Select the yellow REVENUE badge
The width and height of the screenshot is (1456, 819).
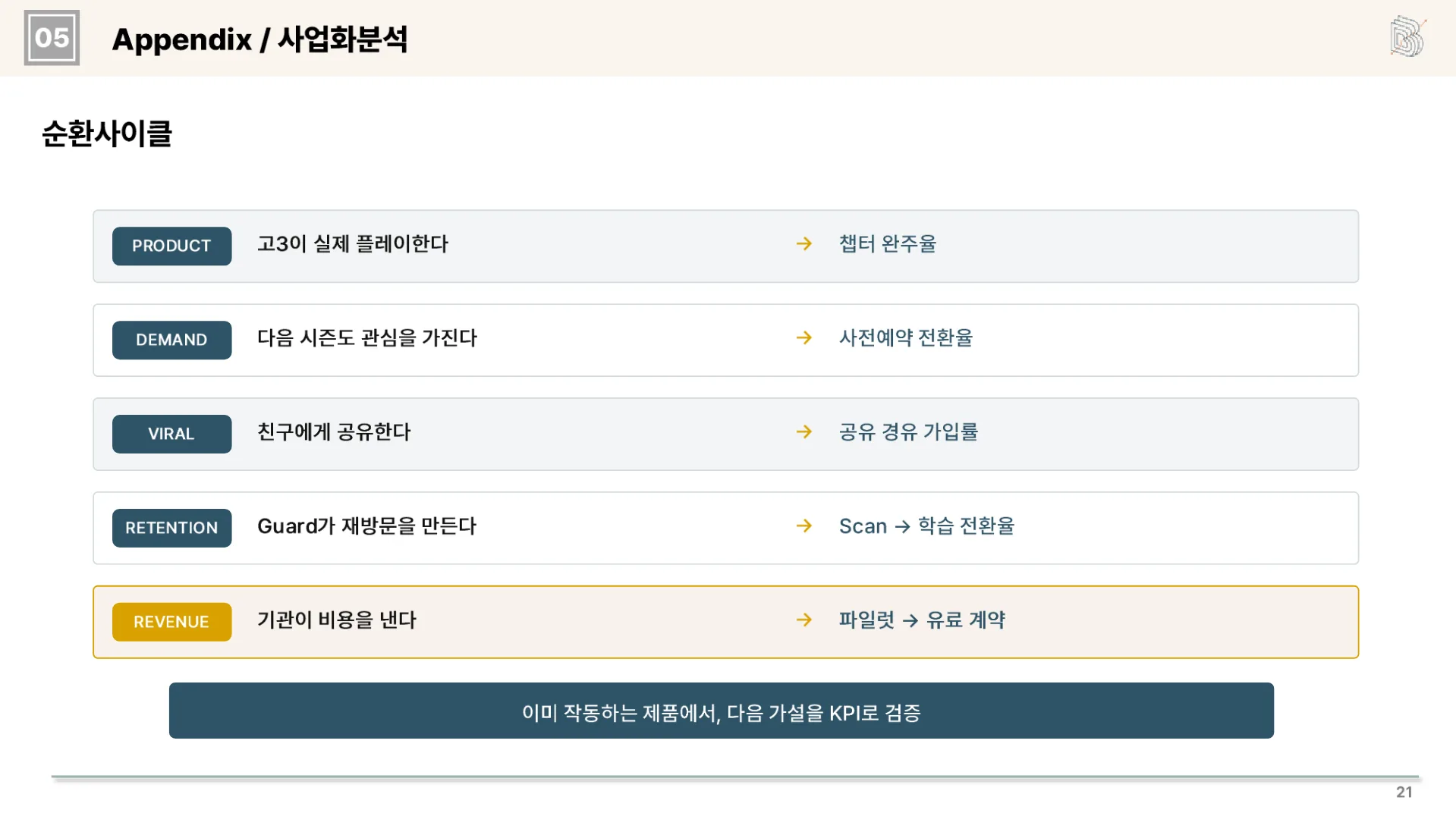171,622
